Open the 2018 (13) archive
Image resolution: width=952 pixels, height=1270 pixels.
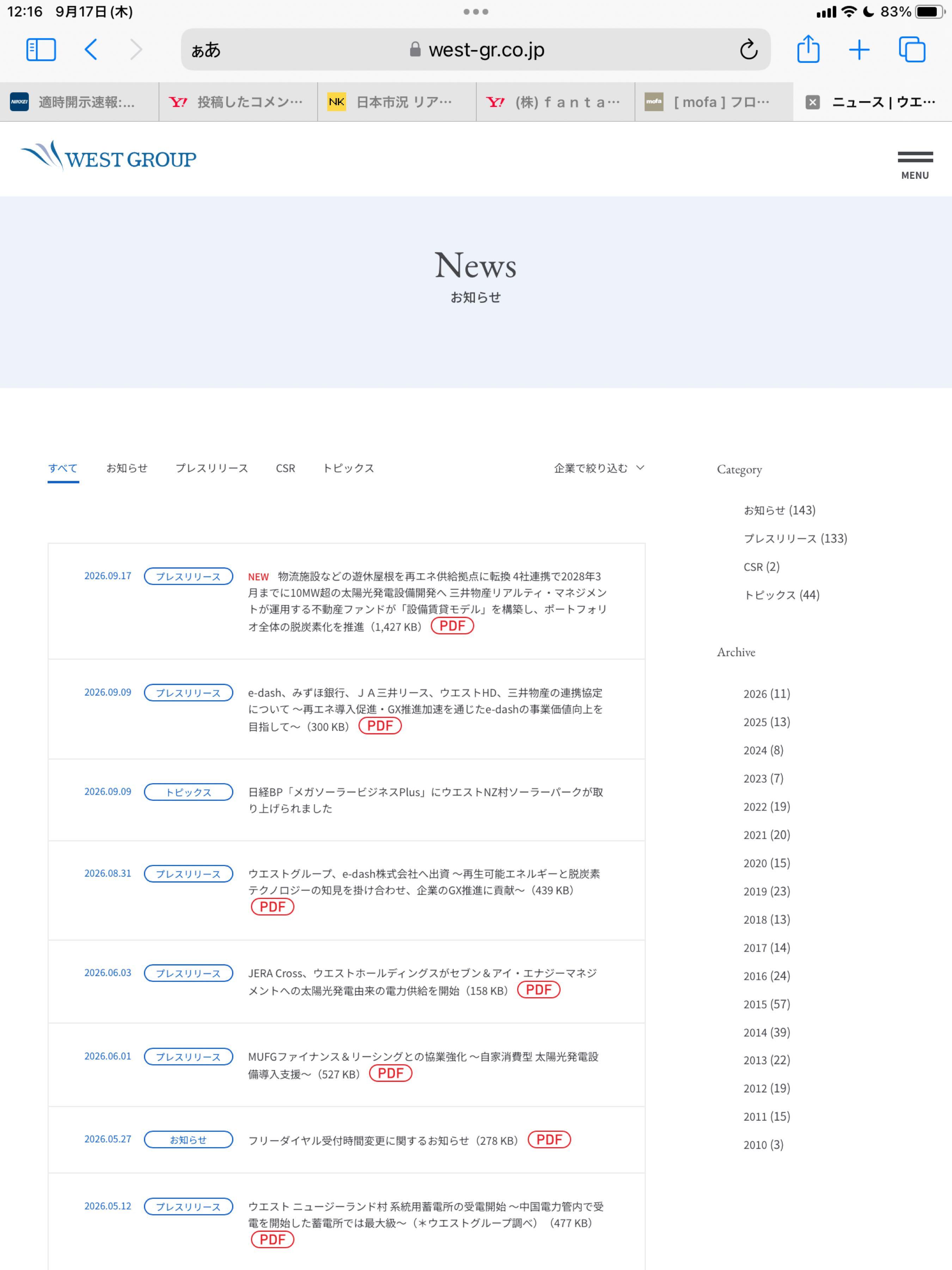pos(767,919)
